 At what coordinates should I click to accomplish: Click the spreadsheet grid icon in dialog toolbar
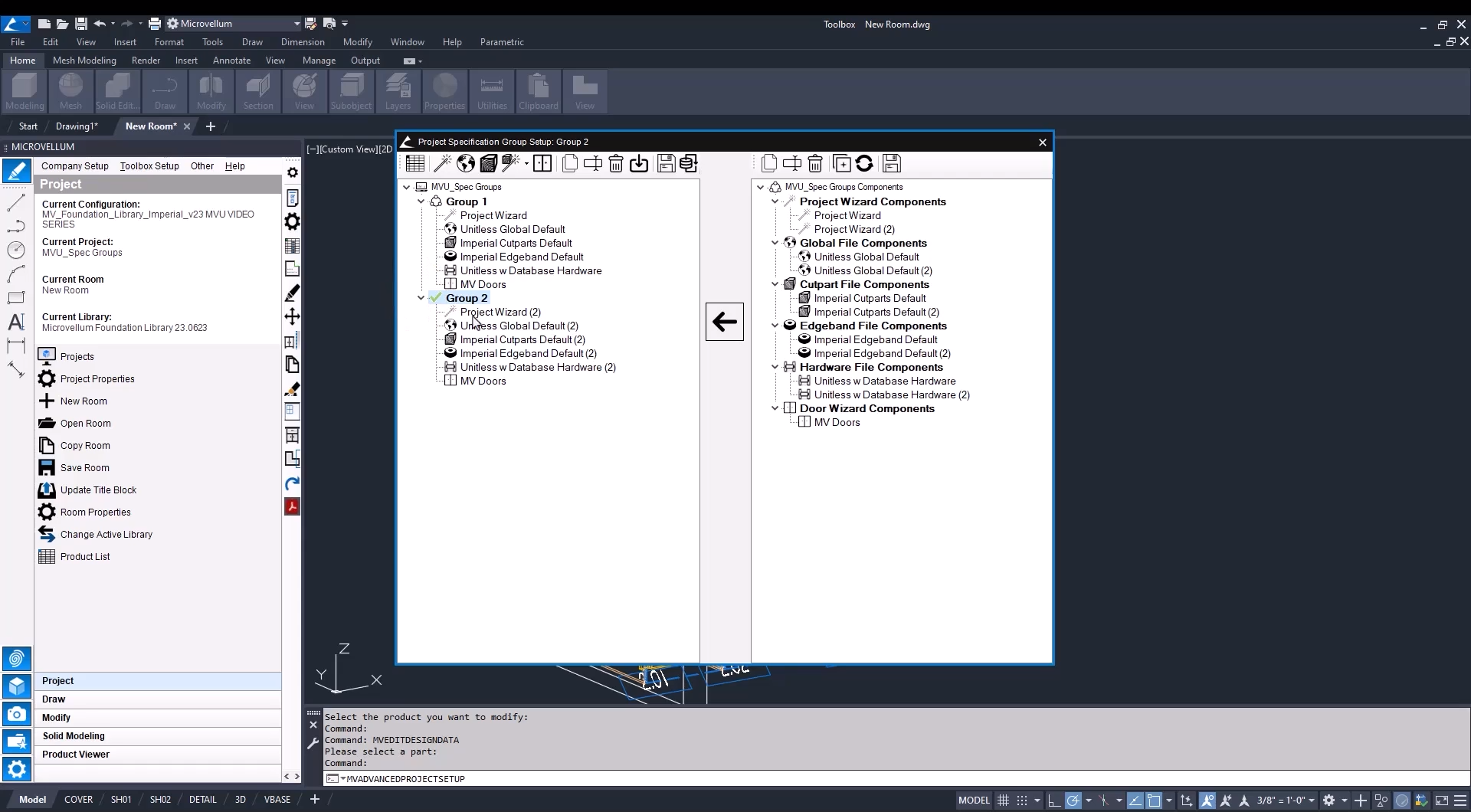click(x=415, y=163)
